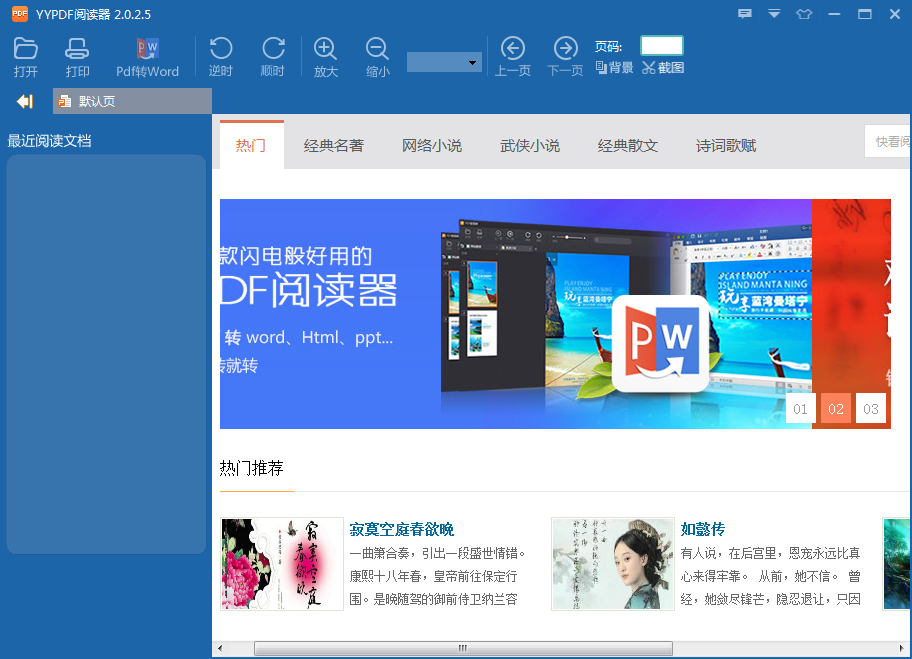Screen dimensions: 912x659
Task: Click the PDF reader promotional banner
Action: pos(515,314)
